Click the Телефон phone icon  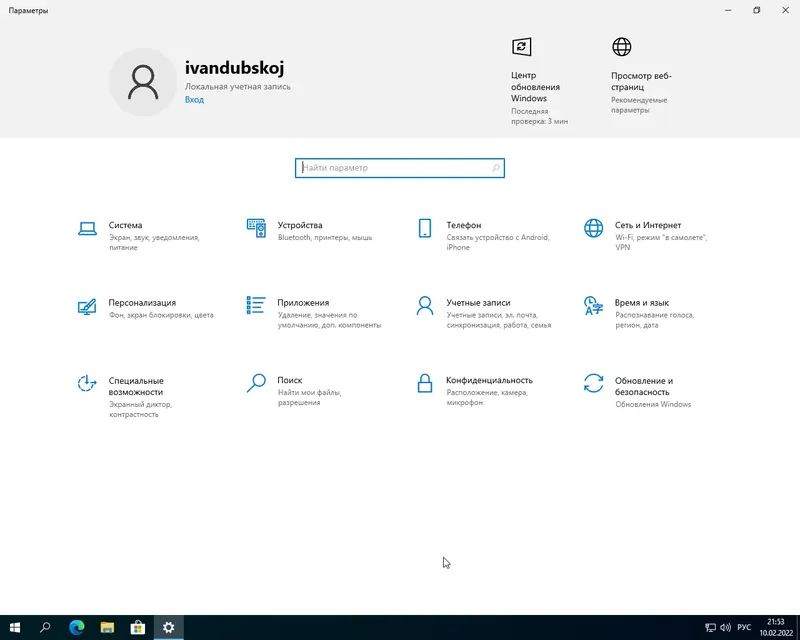click(424, 228)
